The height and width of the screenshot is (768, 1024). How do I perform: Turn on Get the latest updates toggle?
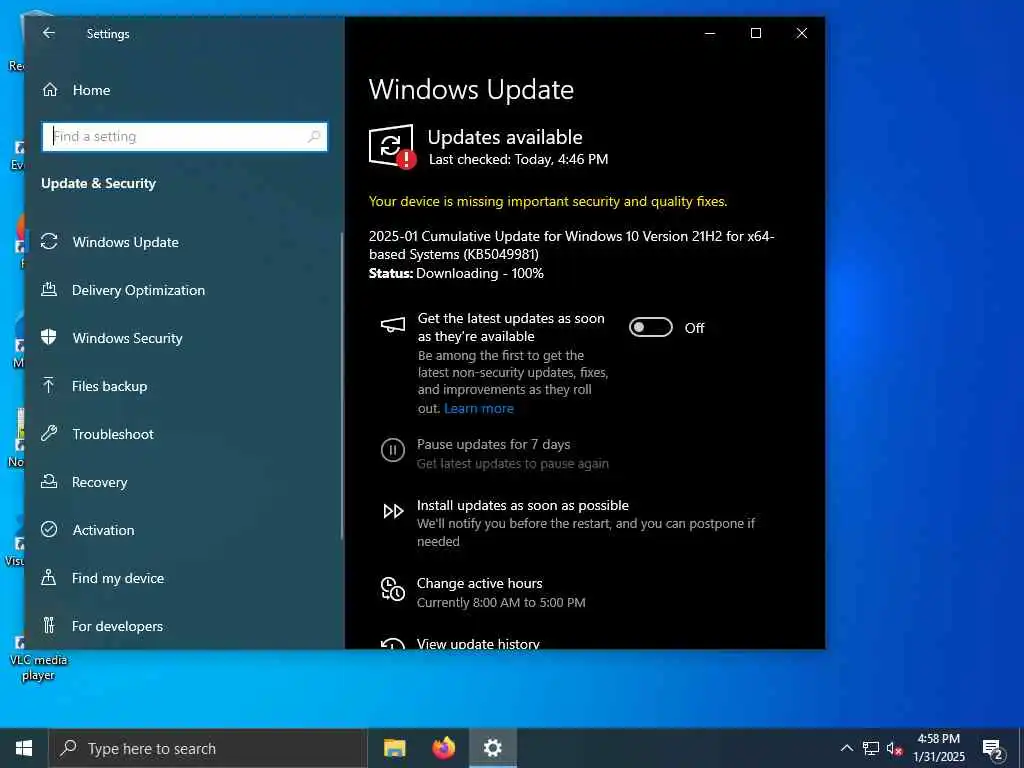(x=650, y=327)
